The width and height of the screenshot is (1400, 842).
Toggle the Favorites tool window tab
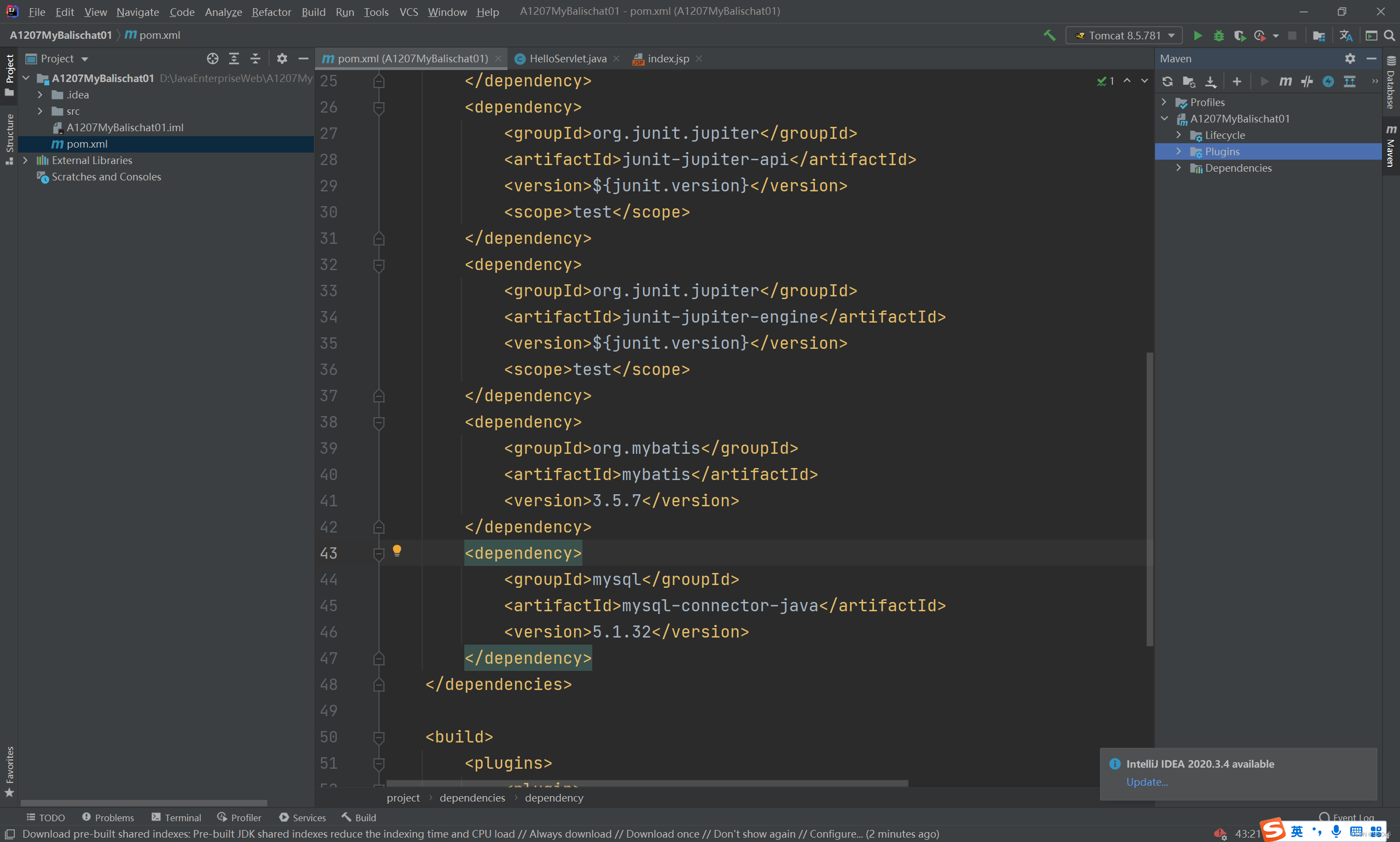9,771
